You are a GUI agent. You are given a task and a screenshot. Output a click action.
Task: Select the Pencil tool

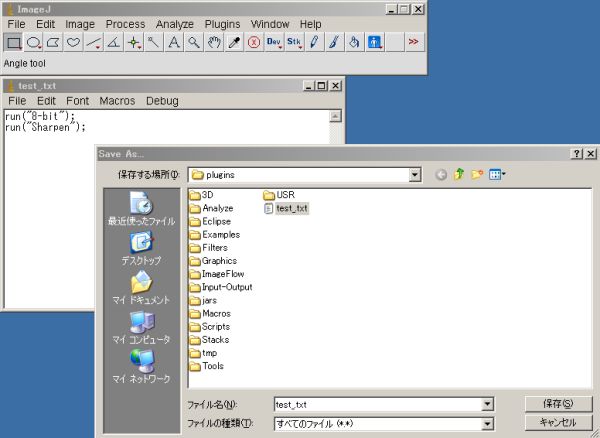point(314,42)
